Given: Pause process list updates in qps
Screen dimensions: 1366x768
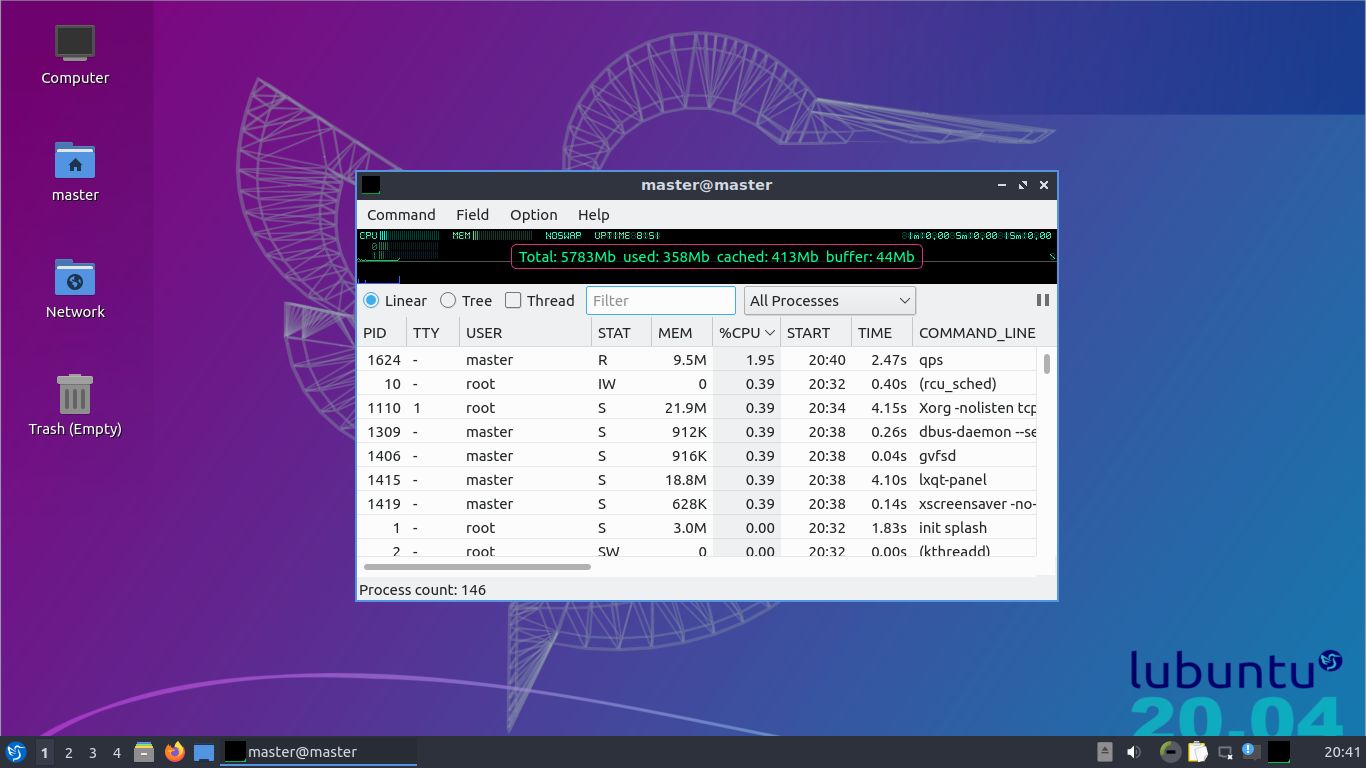Looking at the screenshot, I should click(x=1043, y=300).
